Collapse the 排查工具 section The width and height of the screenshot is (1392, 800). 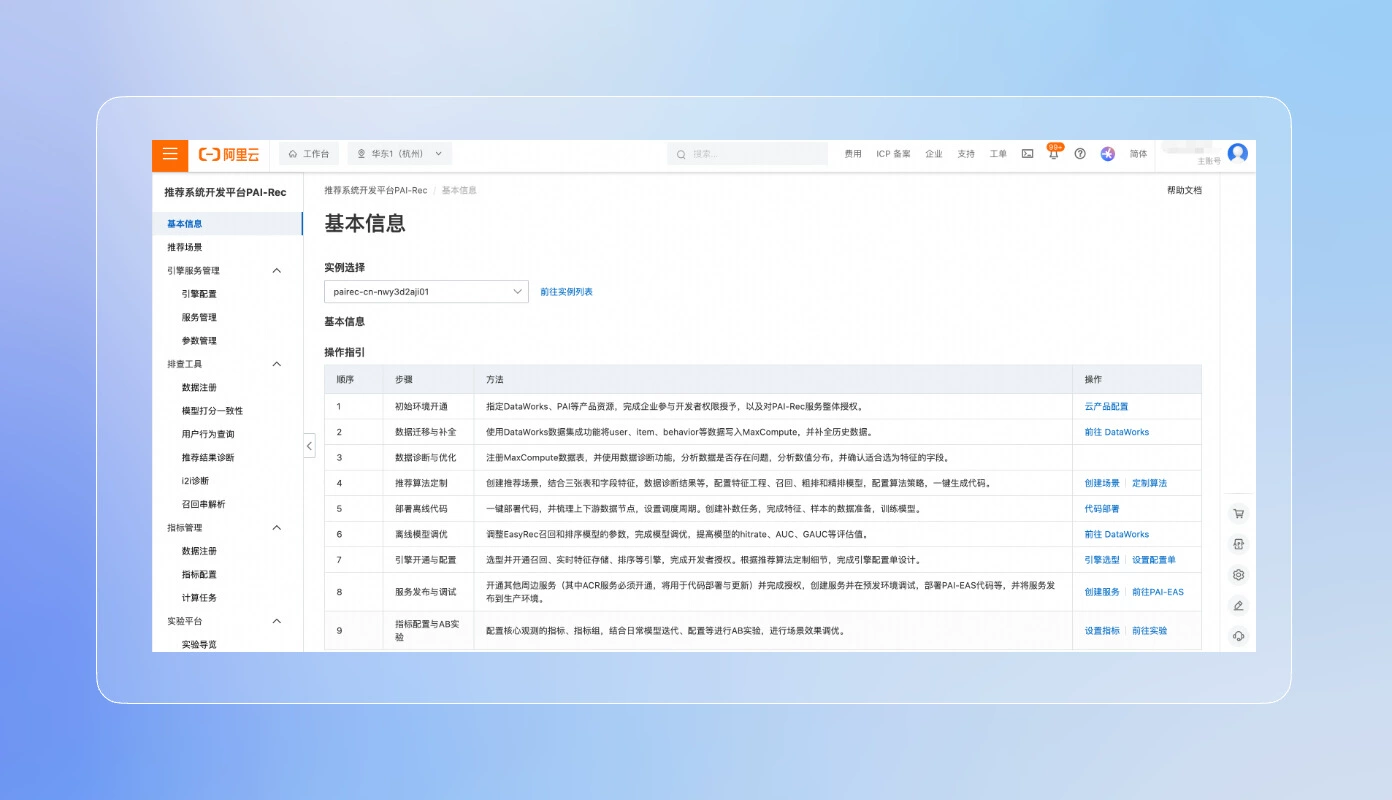277,364
